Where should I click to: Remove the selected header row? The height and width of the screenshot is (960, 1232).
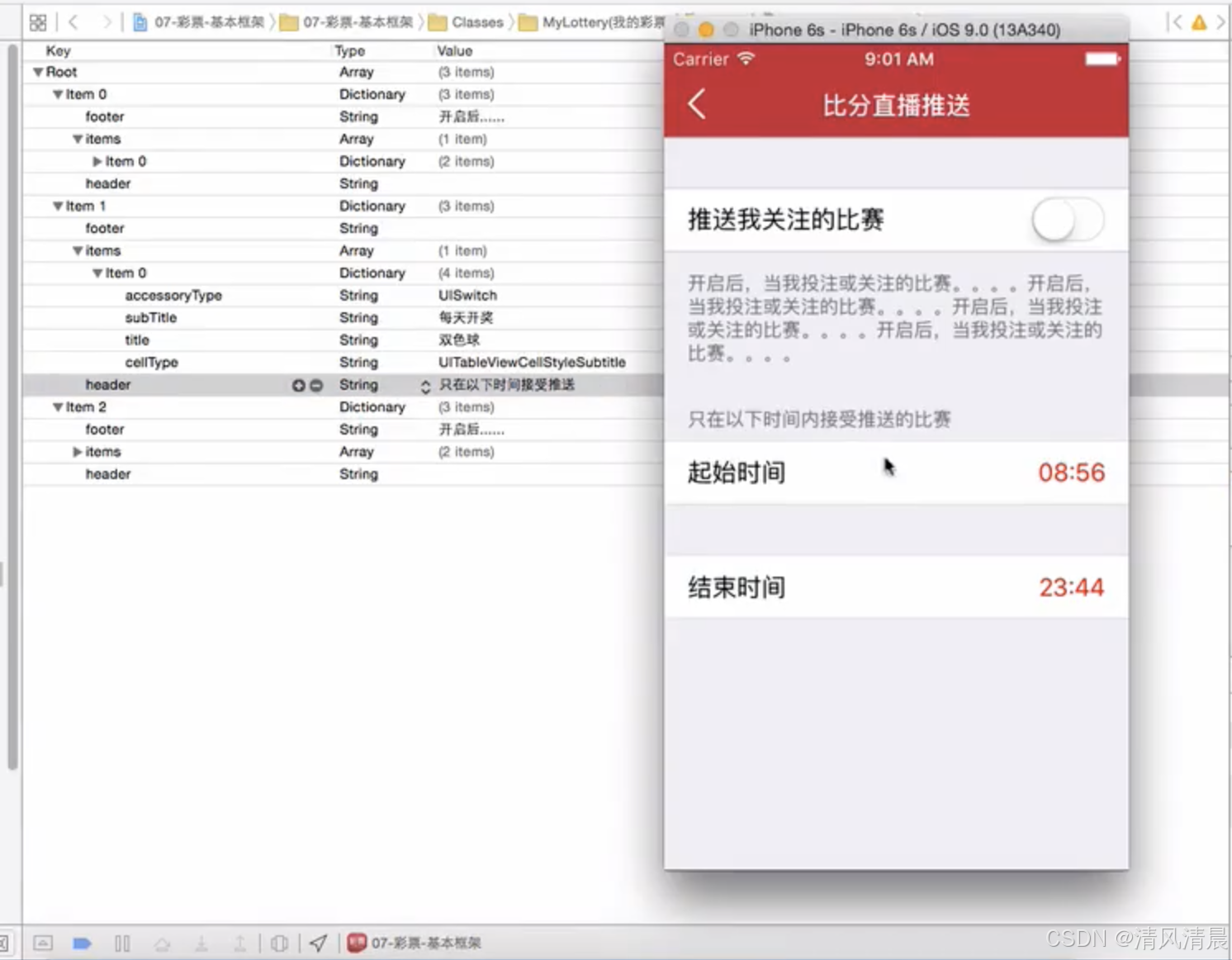tap(316, 385)
